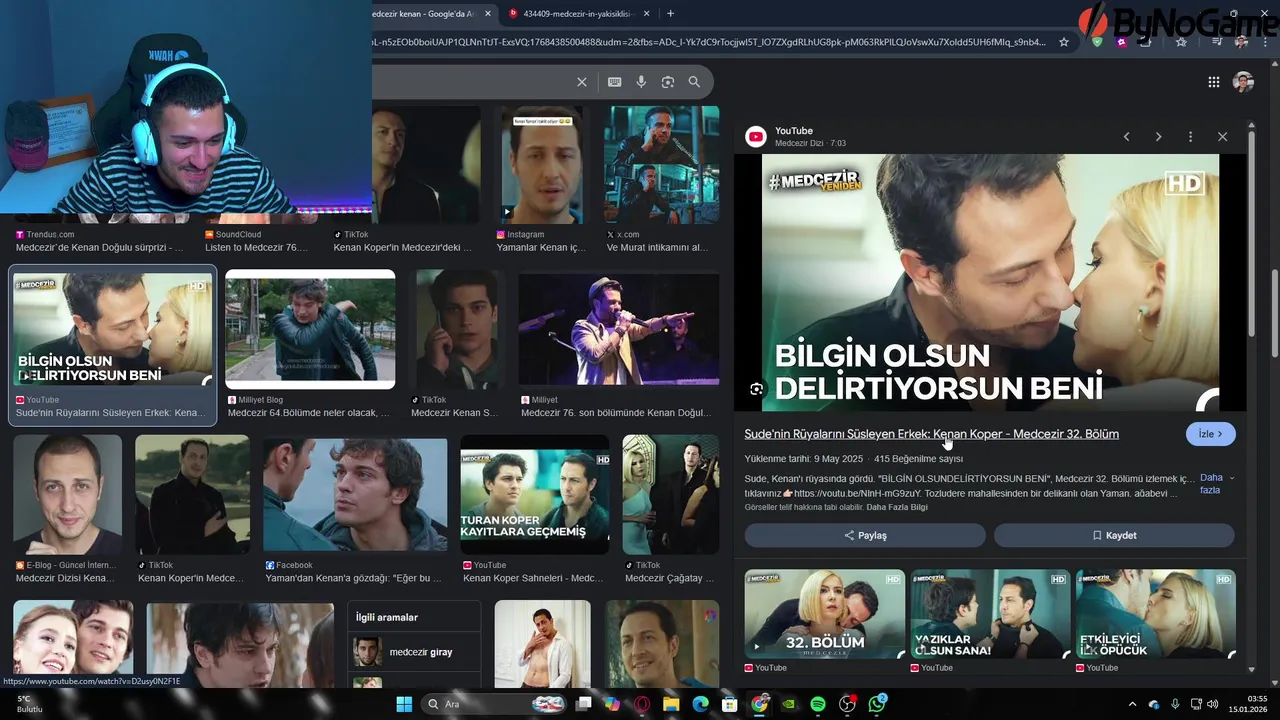This screenshot has height=720, width=1280.
Task: Go to next image in preview panel
Action: [x=1158, y=137]
